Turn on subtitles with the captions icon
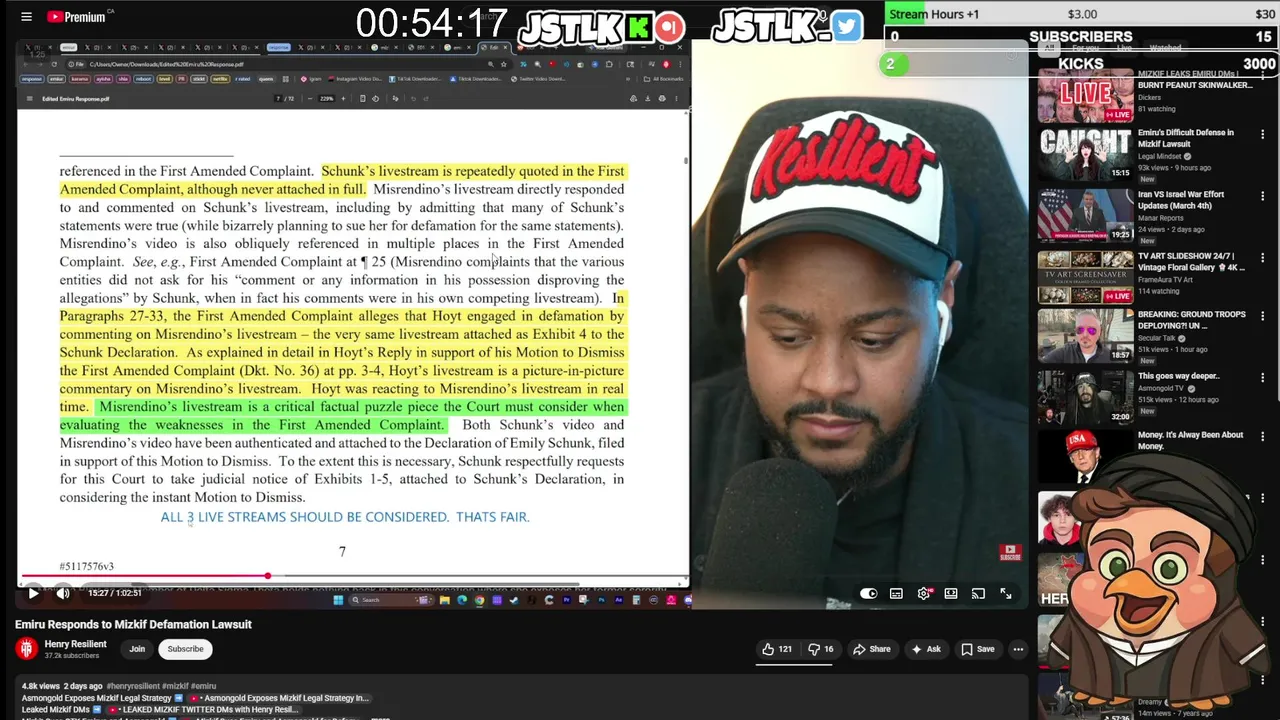The width and height of the screenshot is (1280, 720). click(896, 594)
